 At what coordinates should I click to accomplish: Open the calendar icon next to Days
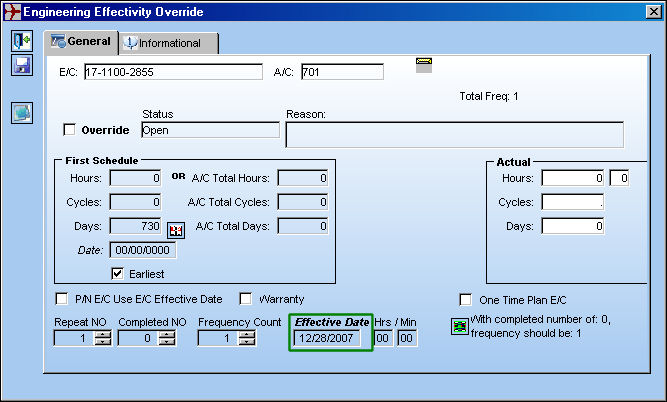click(176, 231)
